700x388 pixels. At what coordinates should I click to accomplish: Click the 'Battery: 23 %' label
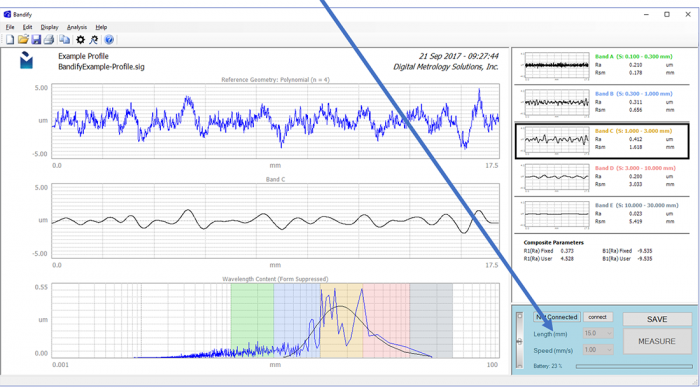[548, 366]
